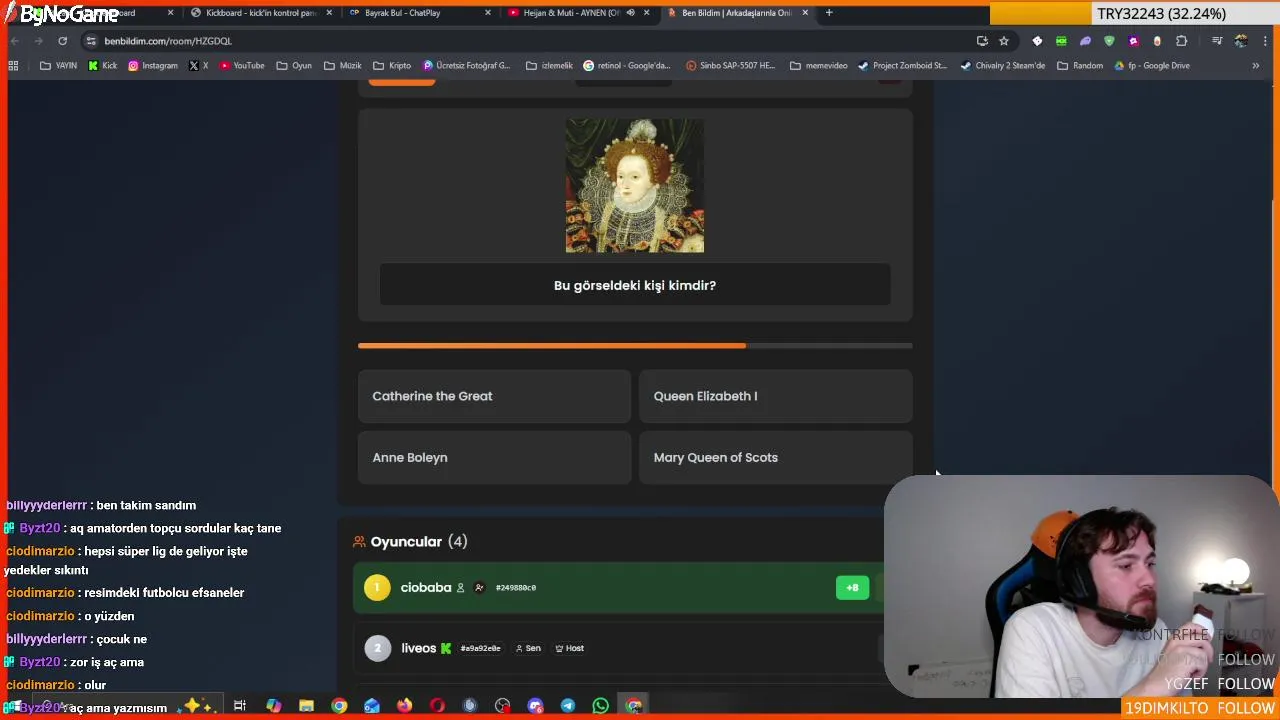Click the Host label next to liveos
Screen dimensions: 1280x720
point(569,648)
